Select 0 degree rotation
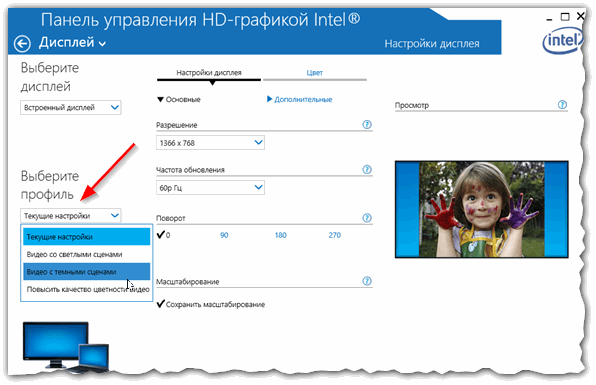 point(164,235)
